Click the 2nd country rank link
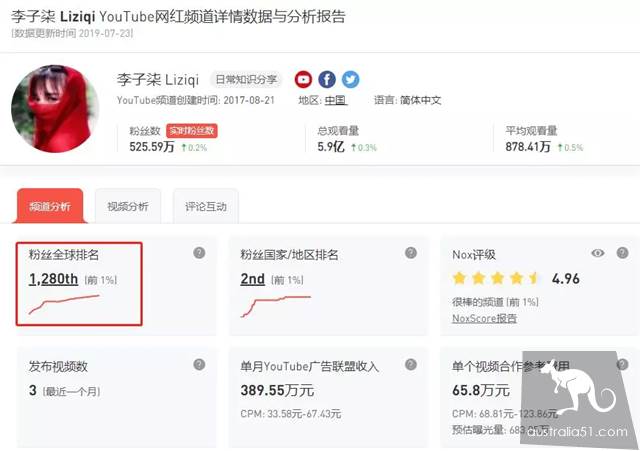This screenshot has height=451, width=640. (253, 279)
